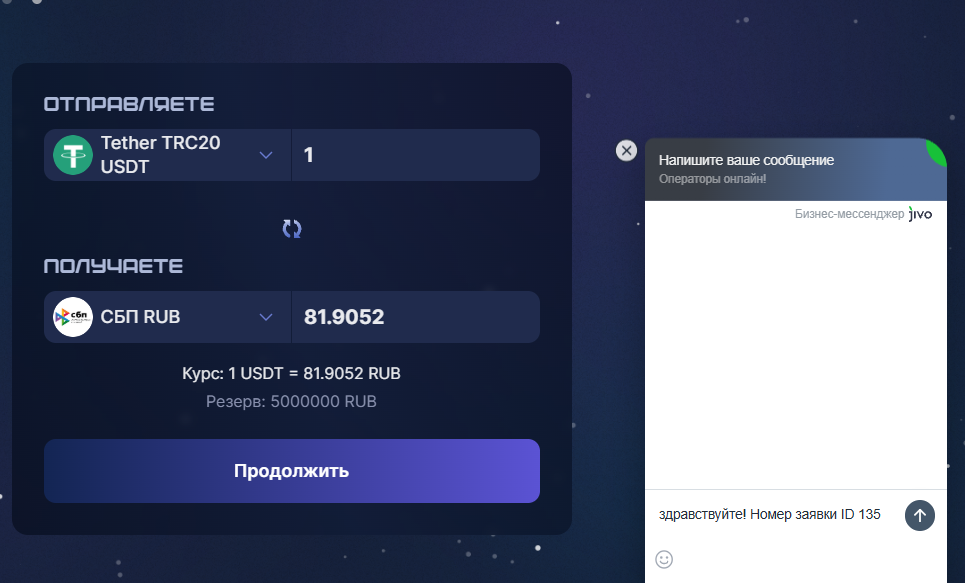
Task: Click the СБП payment system logo
Action: click(x=73, y=317)
